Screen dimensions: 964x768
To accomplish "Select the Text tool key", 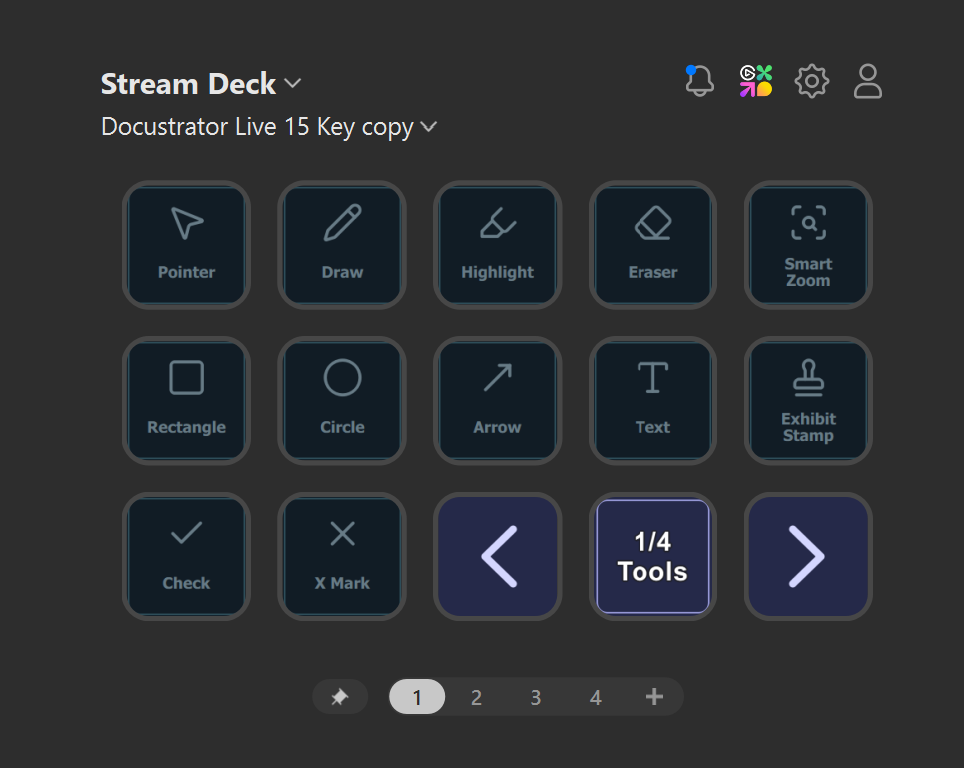I will [653, 400].
